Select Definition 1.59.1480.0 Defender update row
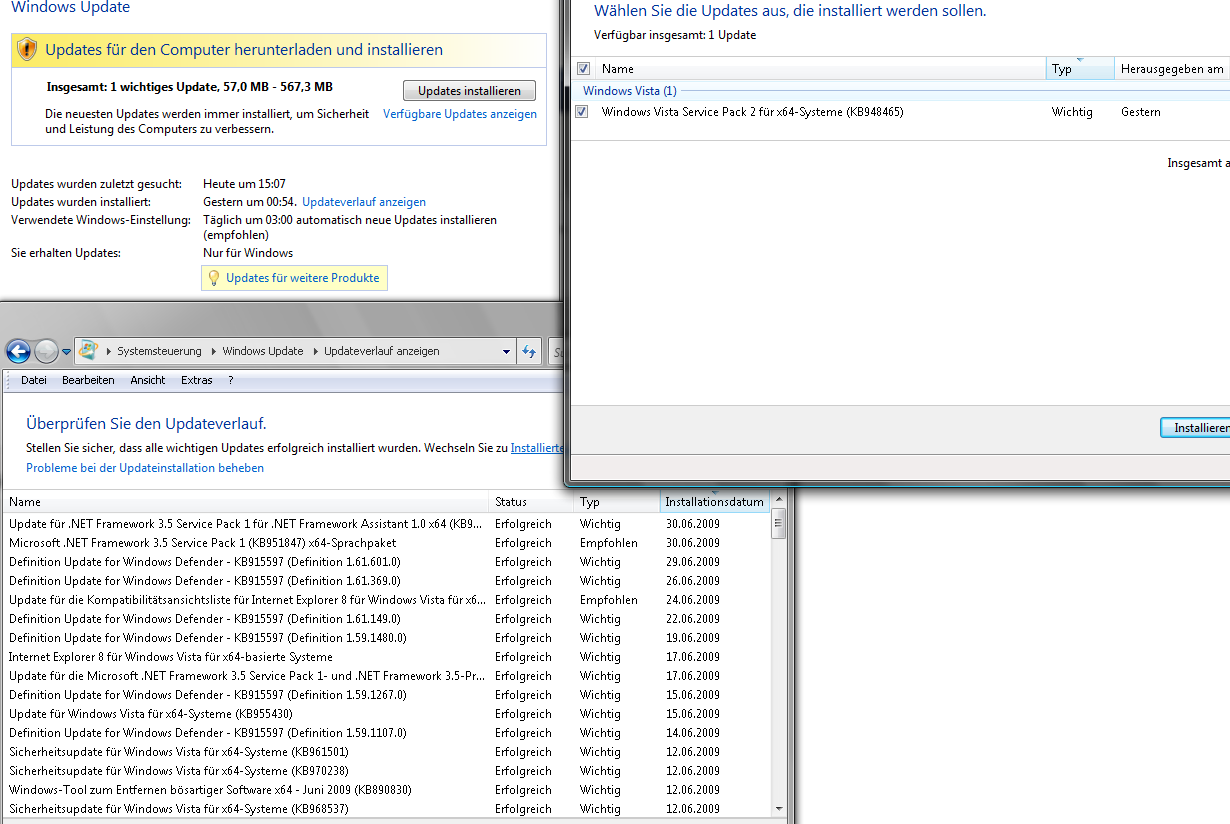Image resolution: width=1230 pixels, height=824 pixels. [x=387, y=638]
